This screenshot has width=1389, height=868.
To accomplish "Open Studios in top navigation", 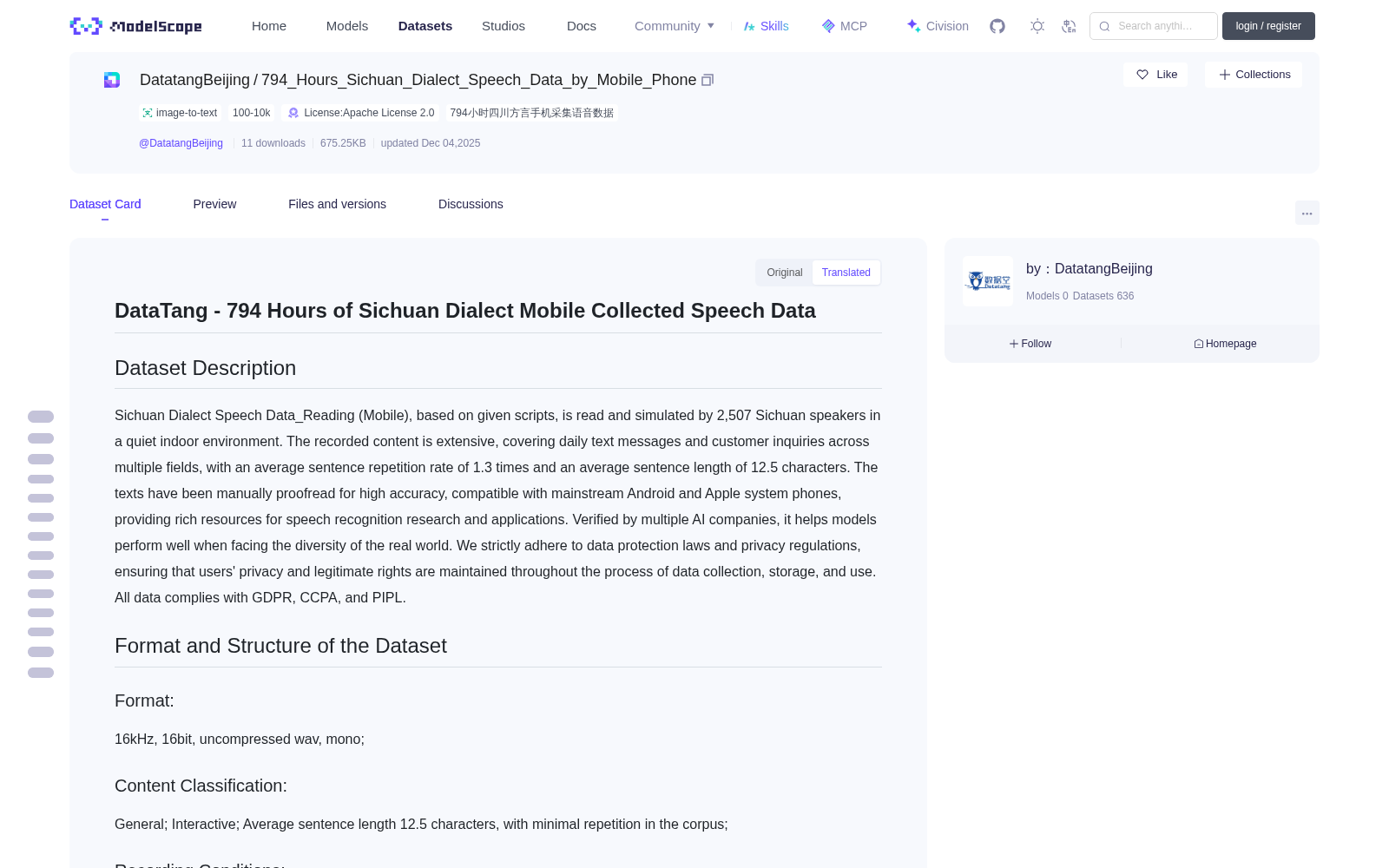I will pos(504,26).
